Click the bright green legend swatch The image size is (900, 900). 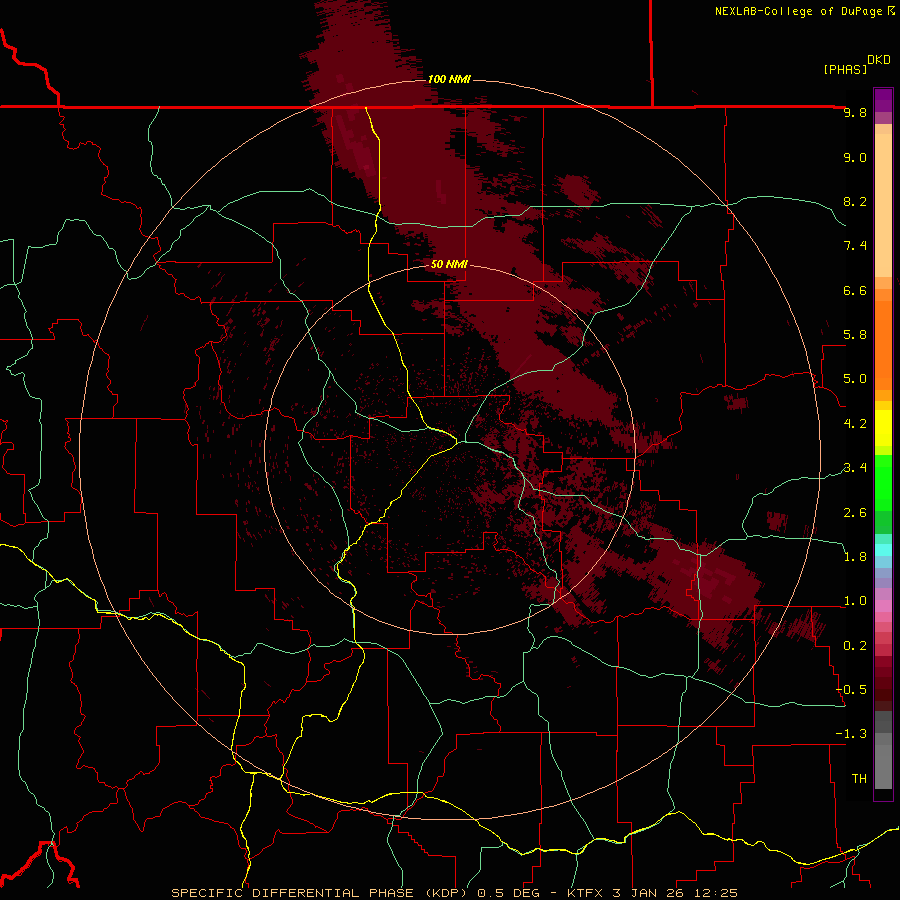click(883, 482)
